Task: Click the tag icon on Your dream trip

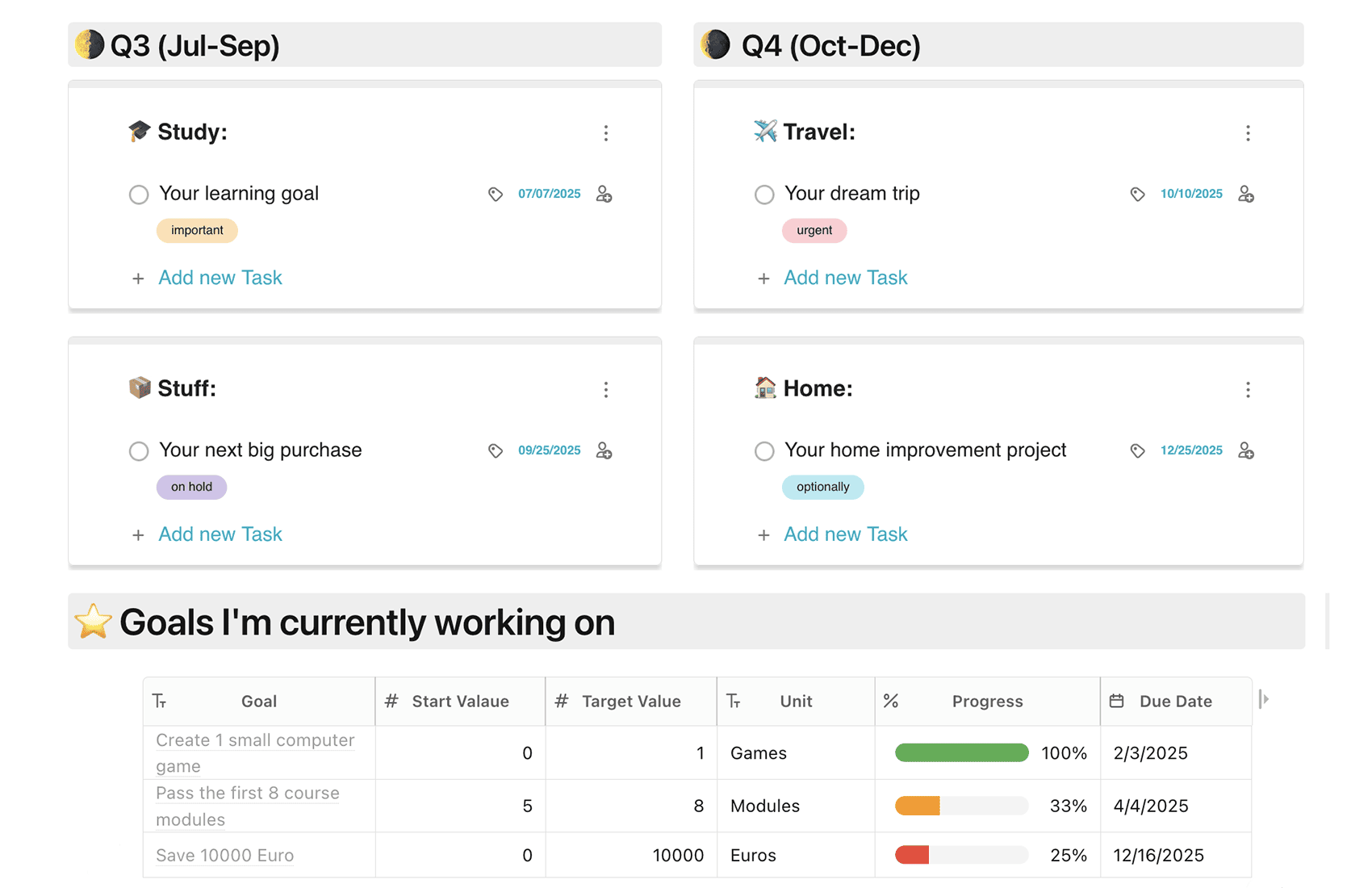Action: [x=1137, y=194]
